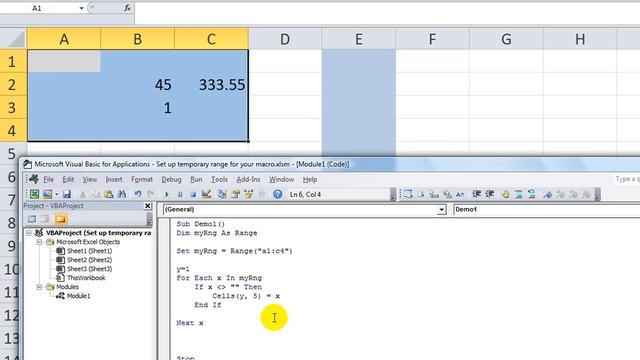Screen dimensions: 640x360
Task: Open the Insert UserForm dropdown arrow
Action: pyautogui.click(x=57, y=195)
